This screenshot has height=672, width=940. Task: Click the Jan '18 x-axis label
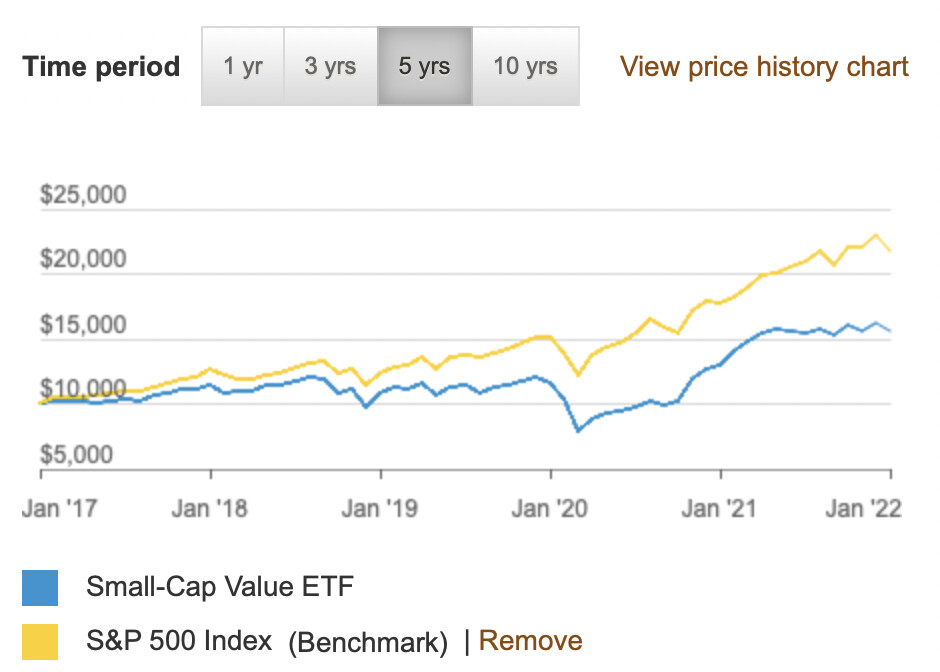209,509
